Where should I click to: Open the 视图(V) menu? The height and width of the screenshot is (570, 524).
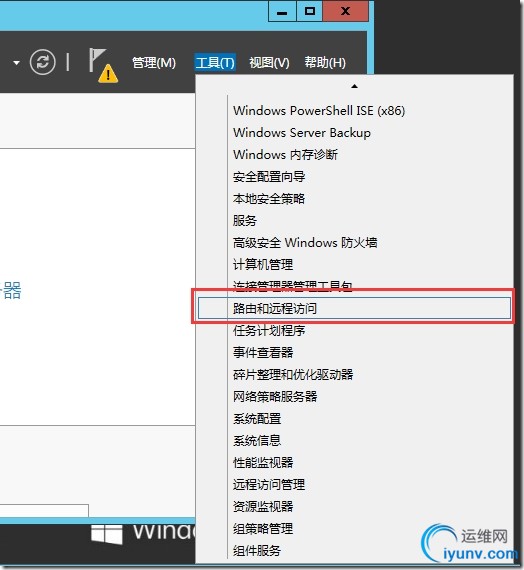[x=269, y=63]
